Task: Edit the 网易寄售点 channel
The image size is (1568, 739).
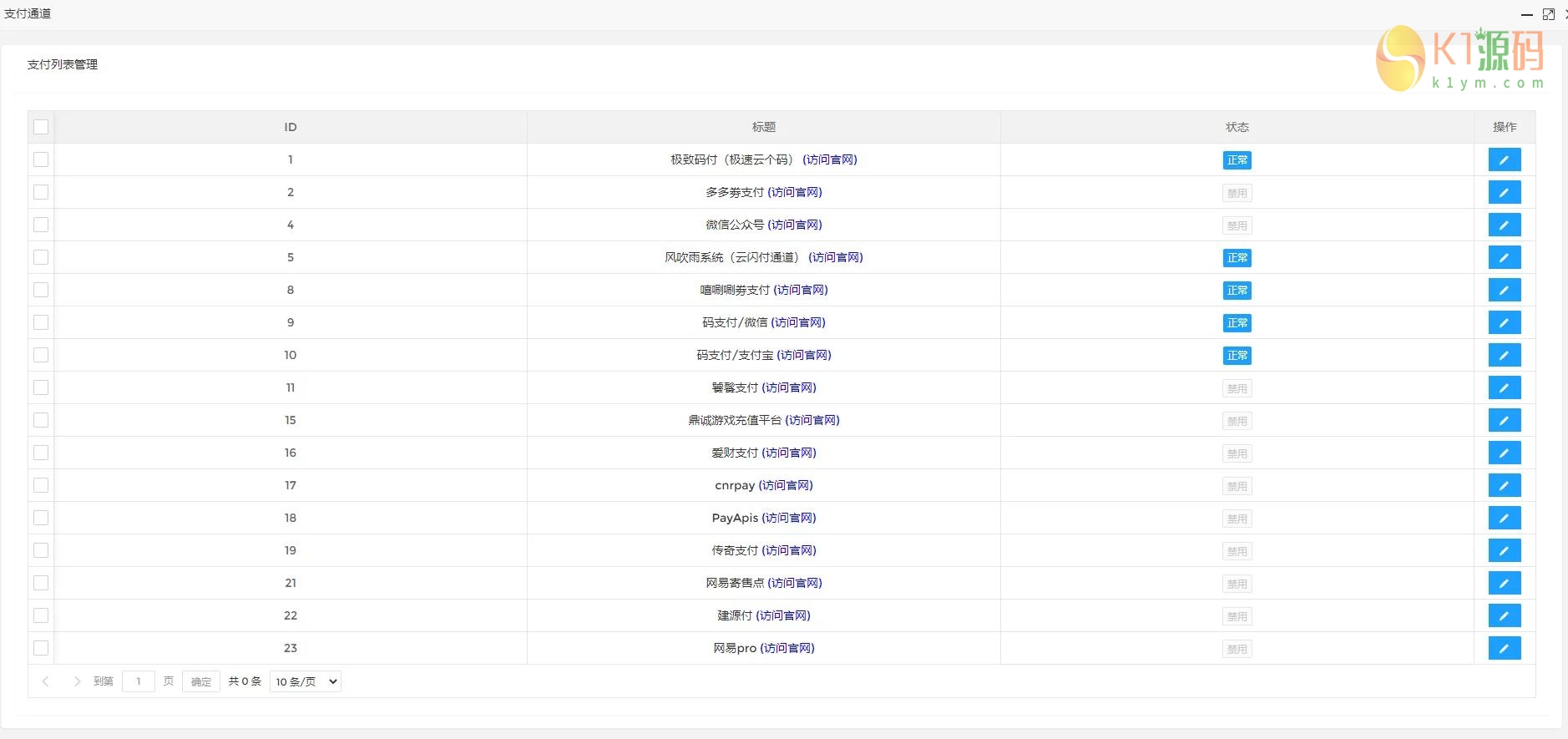Action: [1504, 583]
